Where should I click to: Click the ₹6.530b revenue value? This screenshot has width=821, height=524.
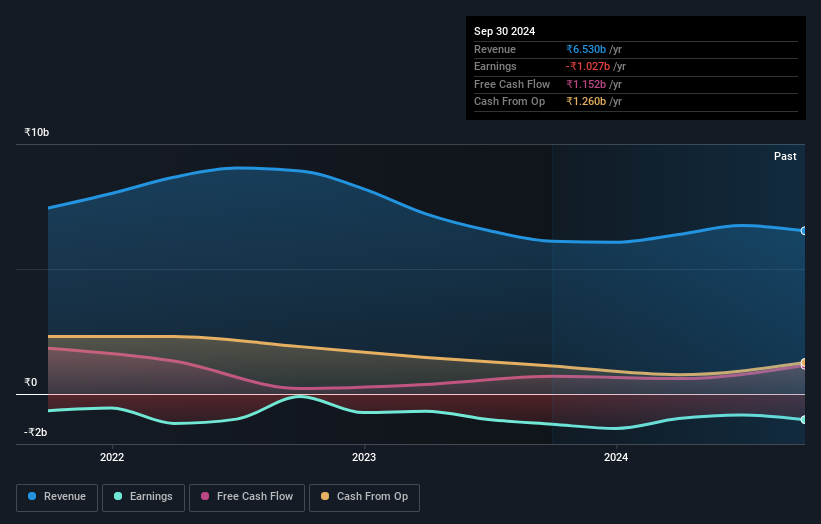pos(586,49)
